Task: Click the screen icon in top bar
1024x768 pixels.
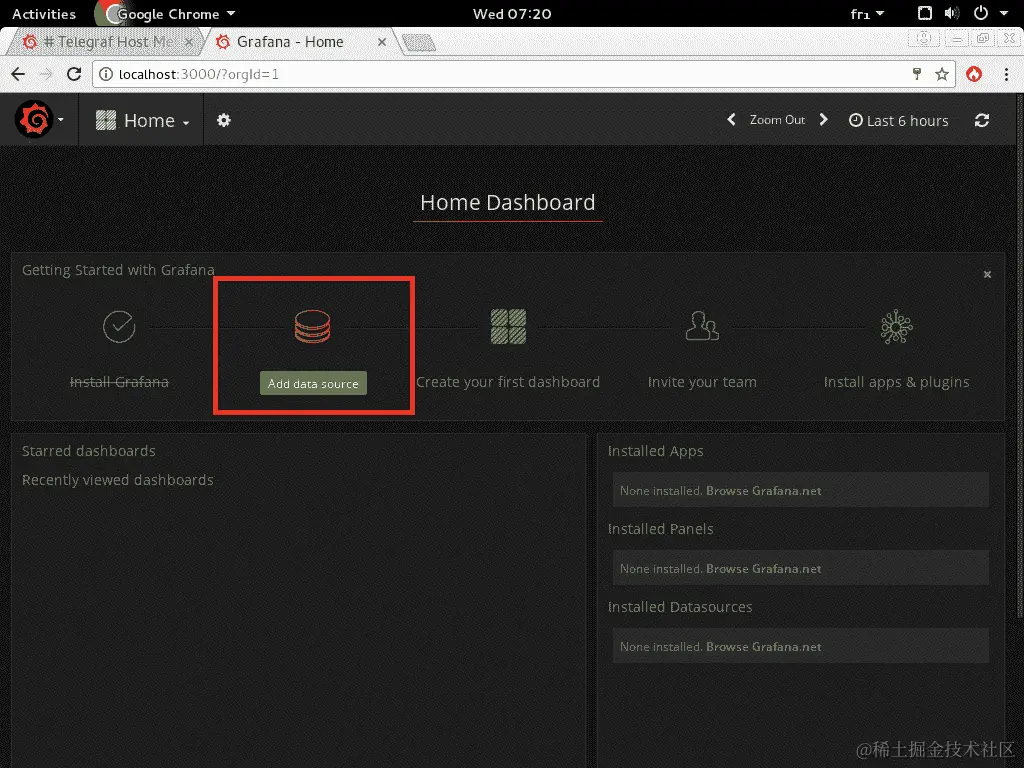Action: (925, 13)
